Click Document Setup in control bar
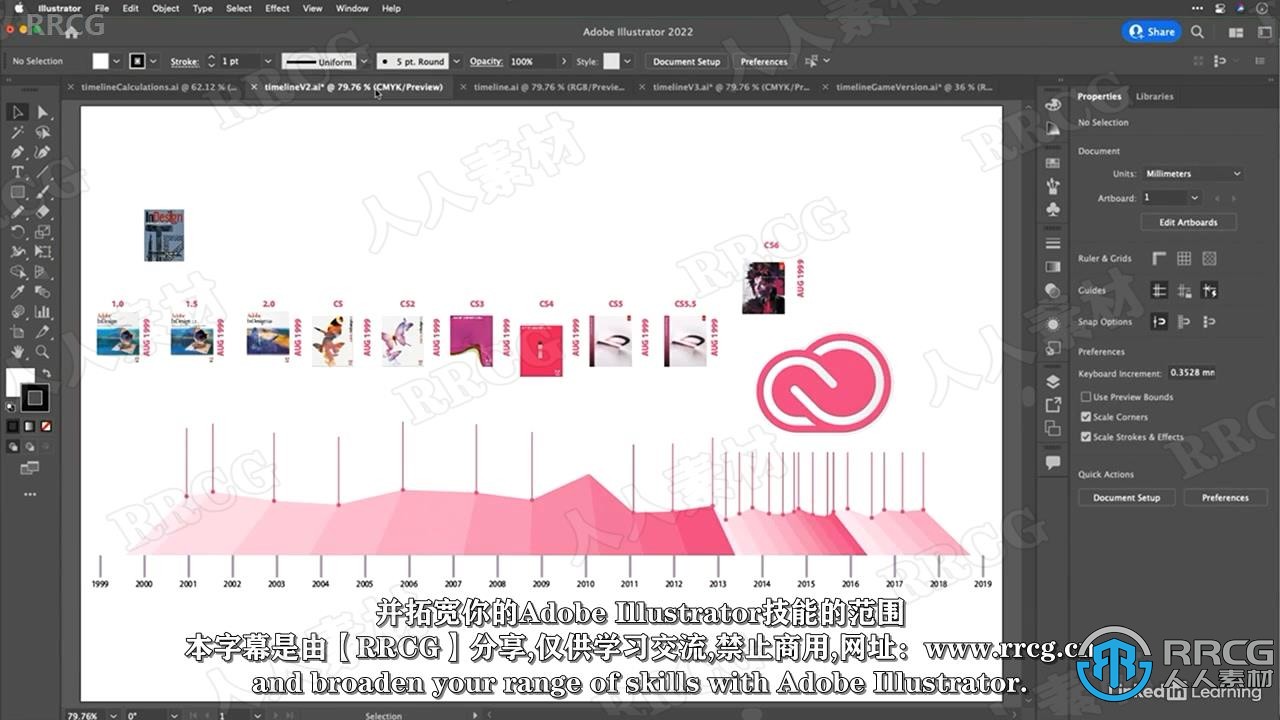 pyautogui.click(x=686, y=61)
